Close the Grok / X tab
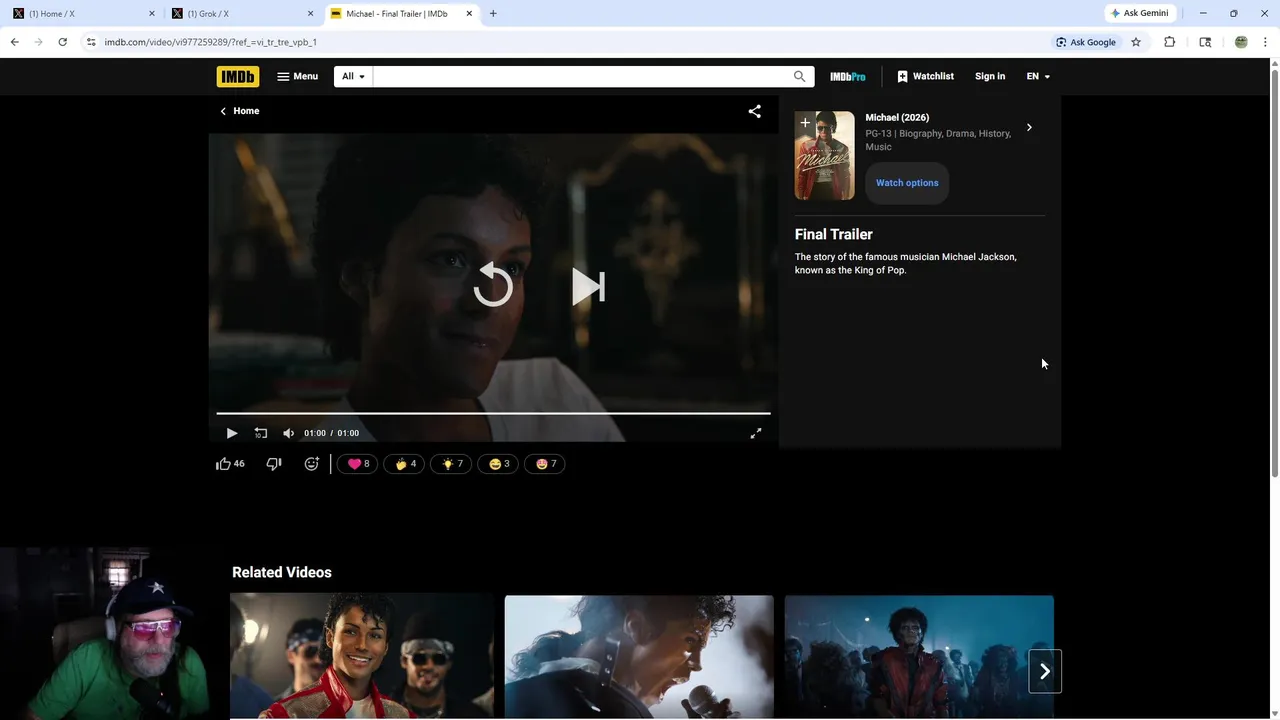 [311, 14]
